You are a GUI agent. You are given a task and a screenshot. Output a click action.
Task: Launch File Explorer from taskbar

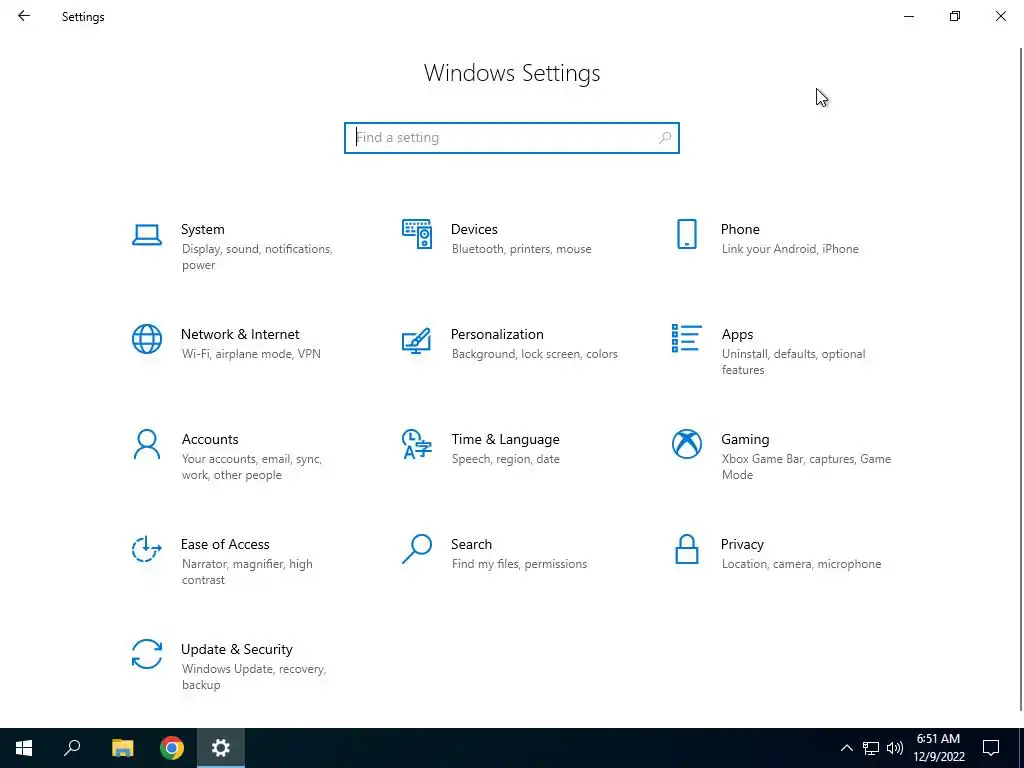point(122,748)
